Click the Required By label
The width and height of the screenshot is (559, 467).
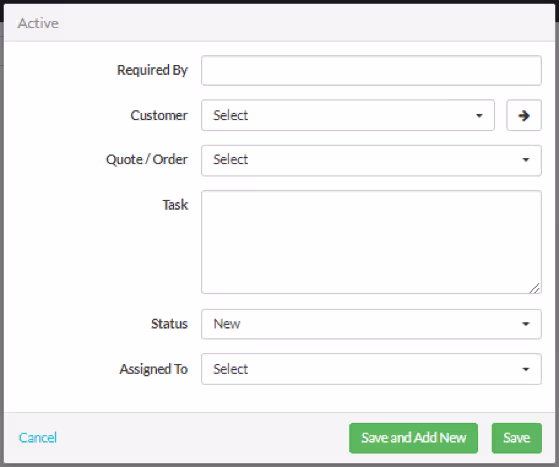pyautogui.click(x=152, y=70)
